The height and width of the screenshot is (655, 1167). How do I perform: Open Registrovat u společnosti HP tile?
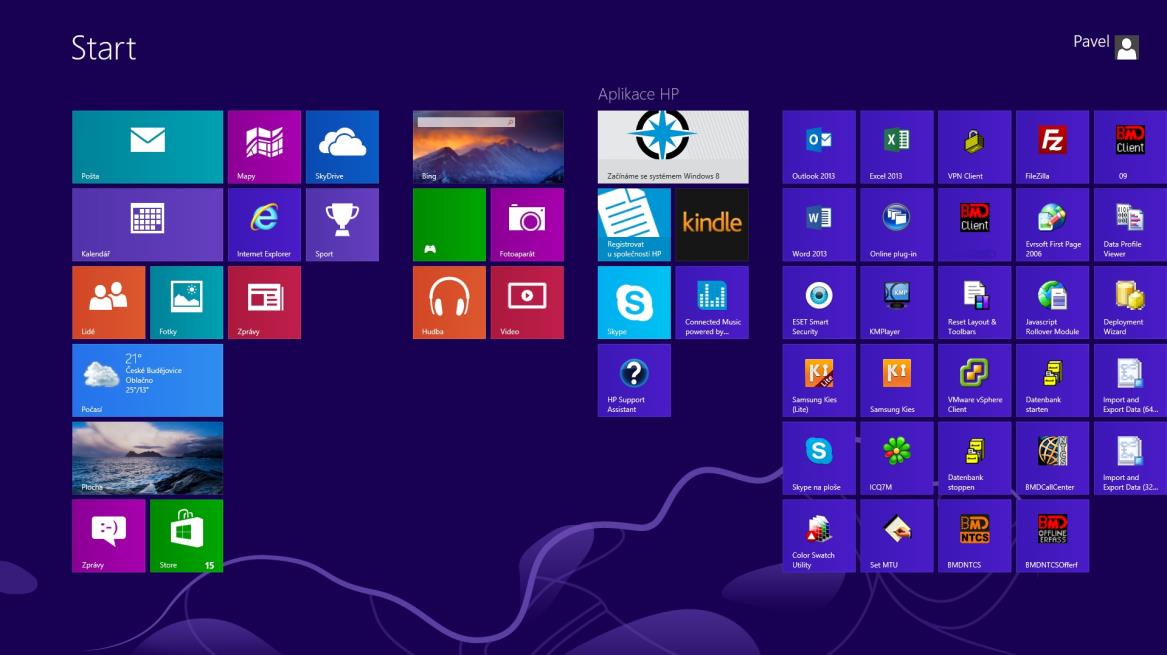pyautogui.click(x=634, y=225)
